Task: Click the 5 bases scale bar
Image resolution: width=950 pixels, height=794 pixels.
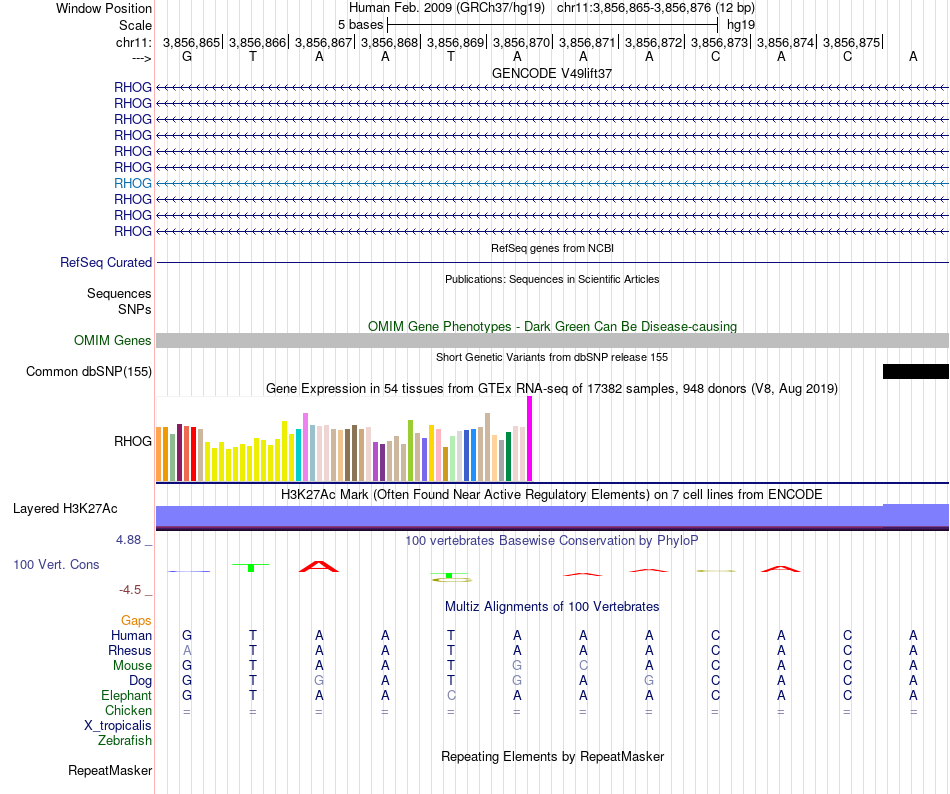Action: click(553, 25)
